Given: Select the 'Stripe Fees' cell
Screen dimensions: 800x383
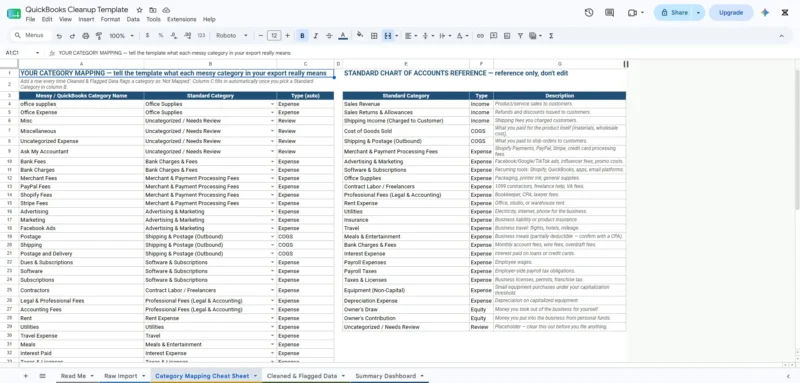Looking at the screenshot, I should coord(81,203).
